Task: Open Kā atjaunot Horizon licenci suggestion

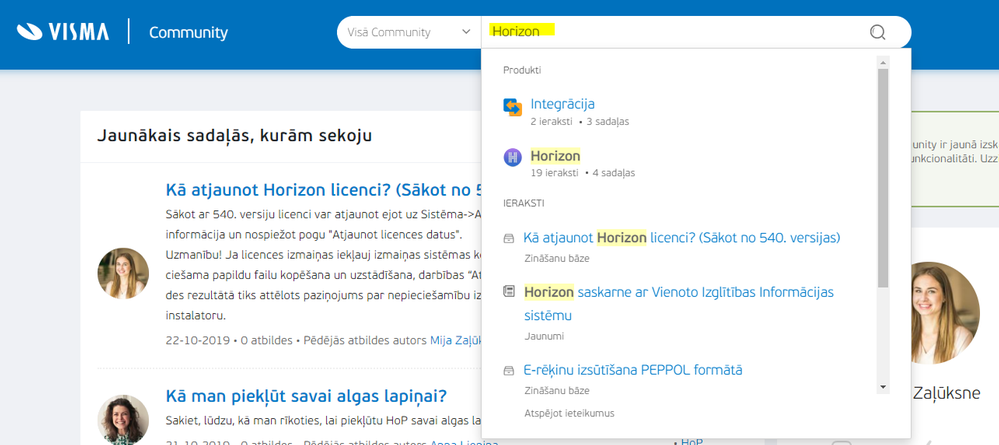Action: [682, 238]
